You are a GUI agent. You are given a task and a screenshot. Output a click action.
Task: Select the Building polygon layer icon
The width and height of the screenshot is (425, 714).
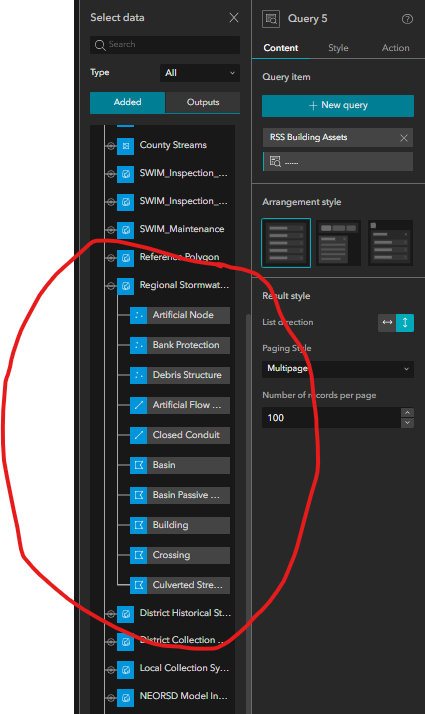(138, 525)
